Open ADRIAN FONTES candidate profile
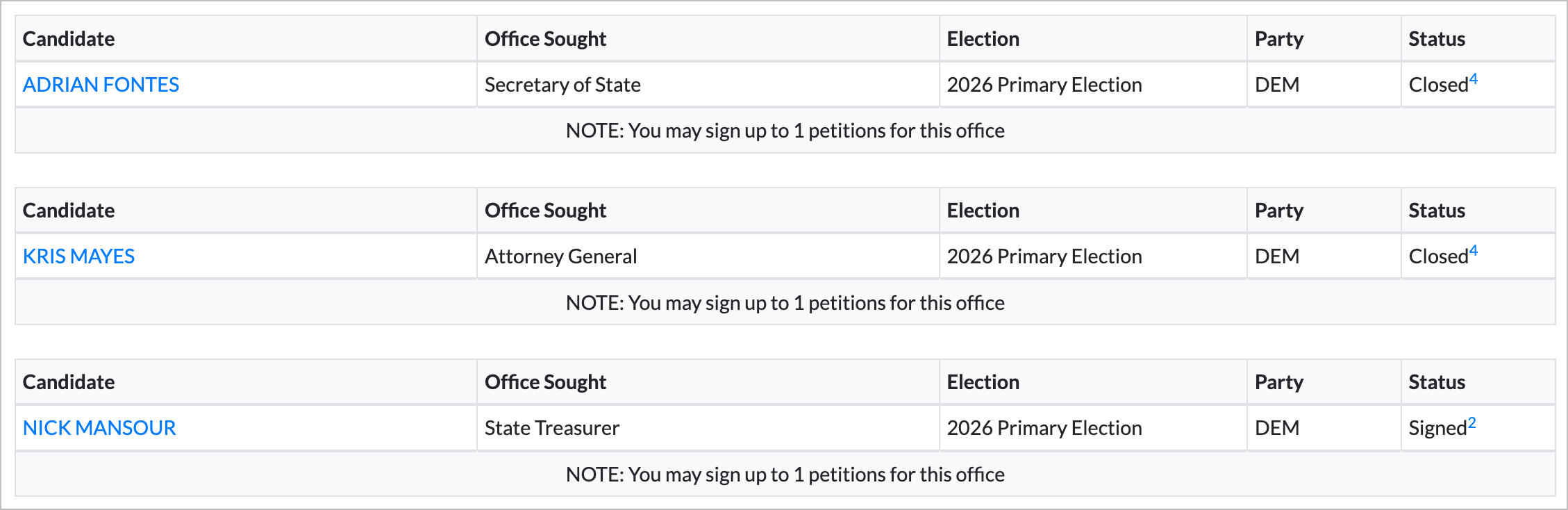Screen dimensions: 1568x510 [x=100, y=84]
